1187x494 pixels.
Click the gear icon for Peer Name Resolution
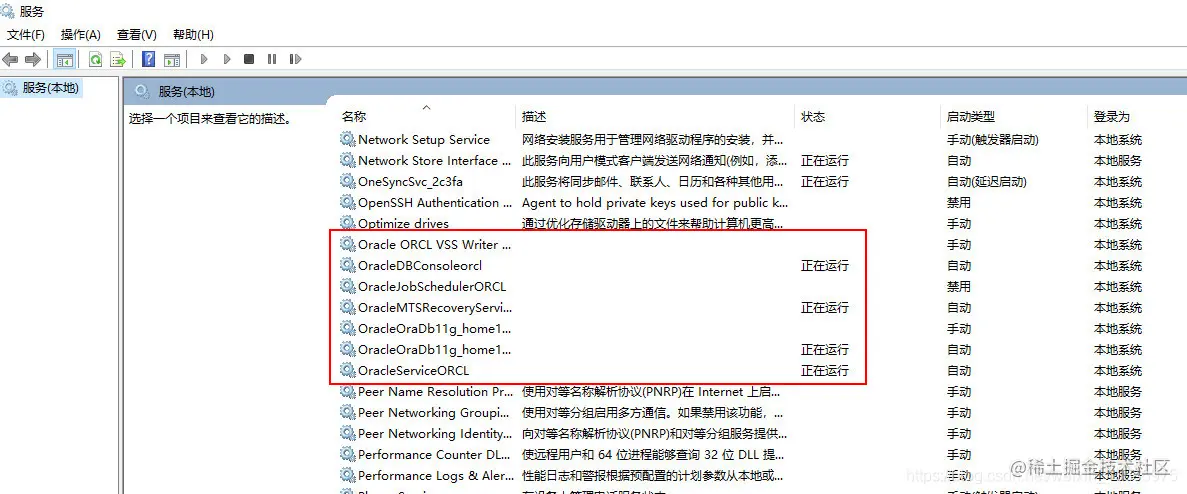coord(347,392)
